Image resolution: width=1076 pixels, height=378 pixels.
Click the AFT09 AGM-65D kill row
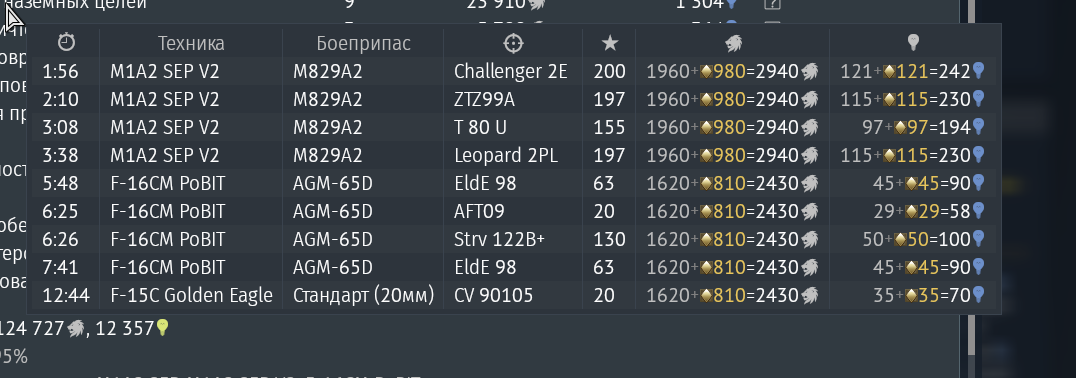tap(515, 211)
